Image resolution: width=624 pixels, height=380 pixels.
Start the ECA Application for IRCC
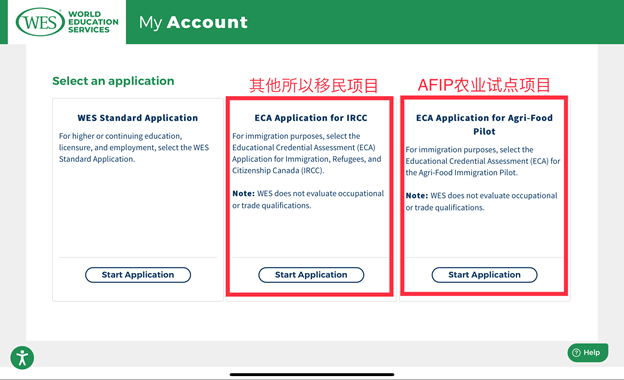tap(311, 275)
